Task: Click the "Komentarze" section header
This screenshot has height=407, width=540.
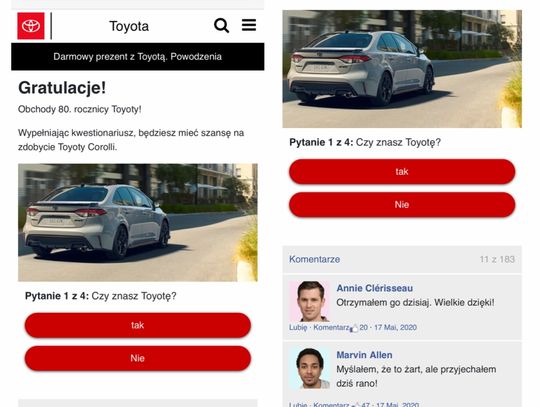Action: [314, 259]
